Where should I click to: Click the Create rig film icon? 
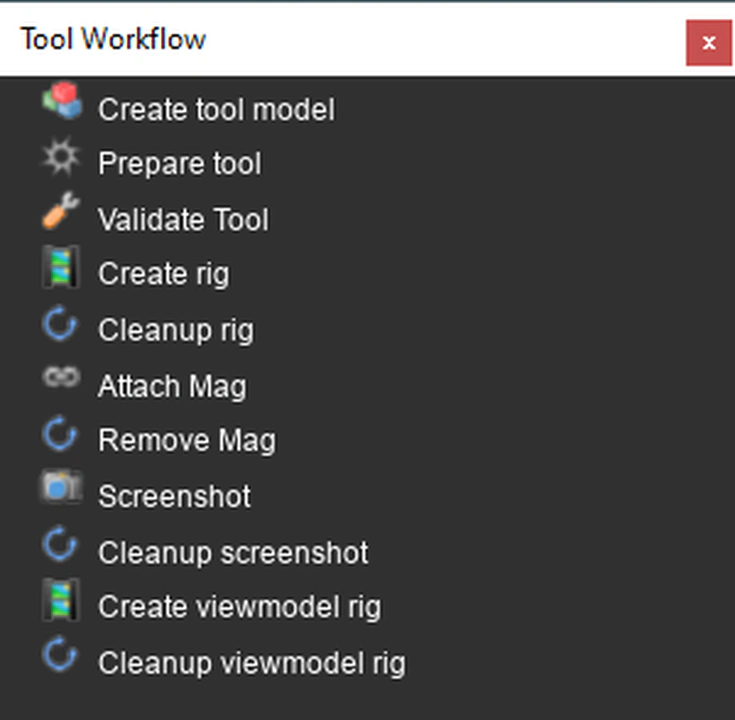tap(59, 270)
